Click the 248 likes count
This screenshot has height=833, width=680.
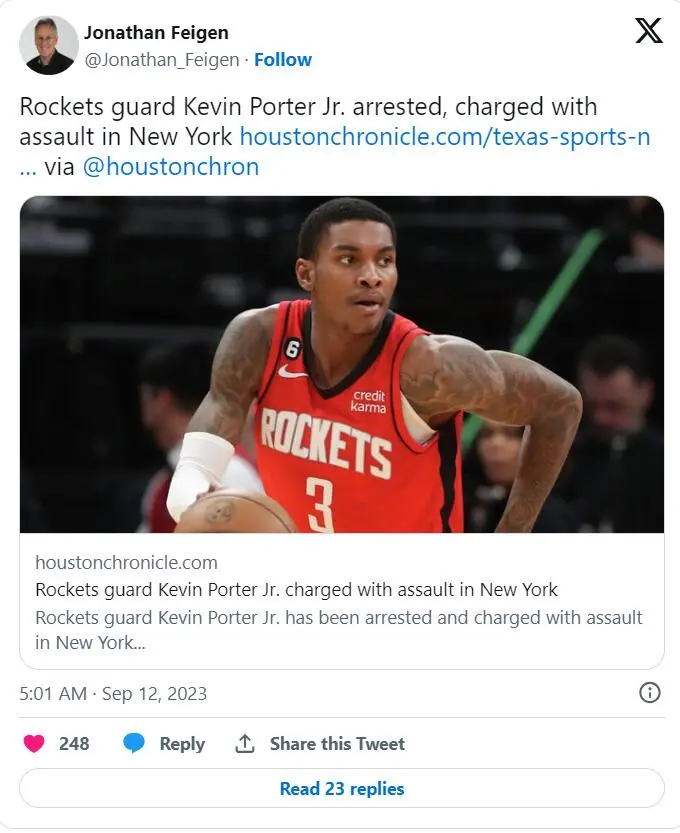[x=74, y=743]
